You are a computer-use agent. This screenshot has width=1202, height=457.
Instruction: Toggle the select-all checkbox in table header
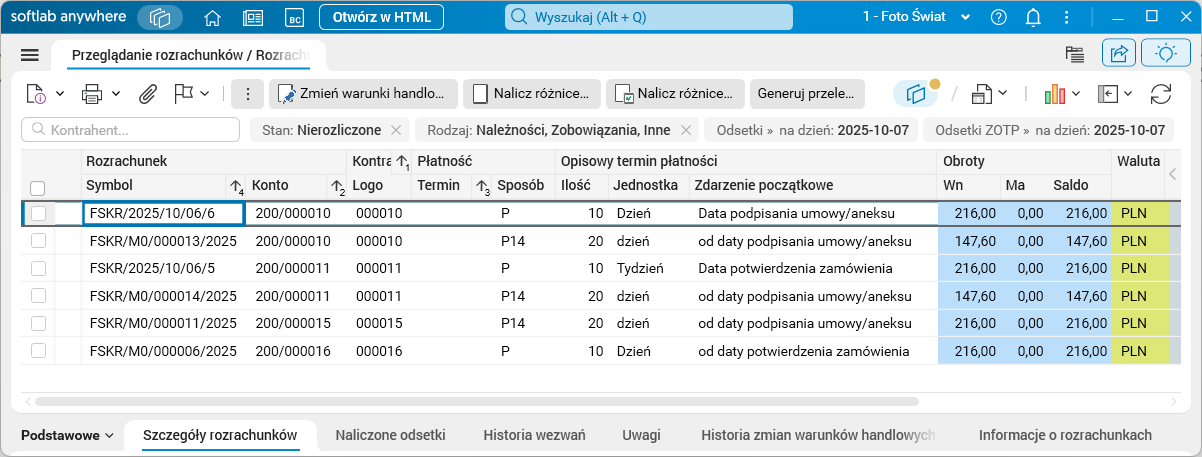tap(38, 187)
